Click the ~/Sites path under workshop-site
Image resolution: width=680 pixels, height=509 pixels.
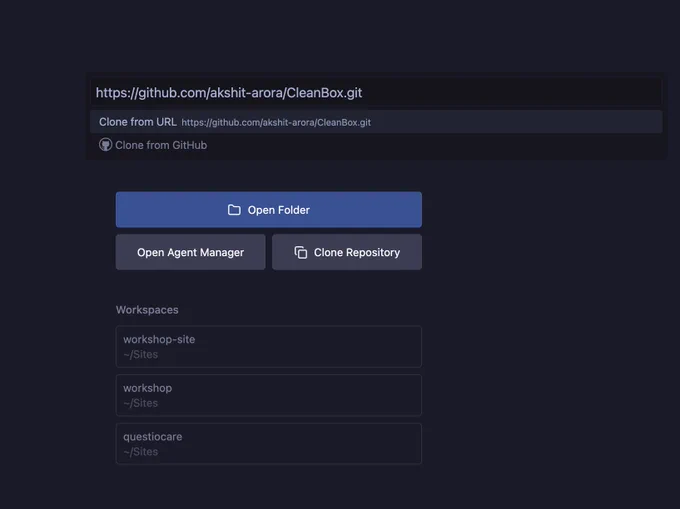pos(141,355)
